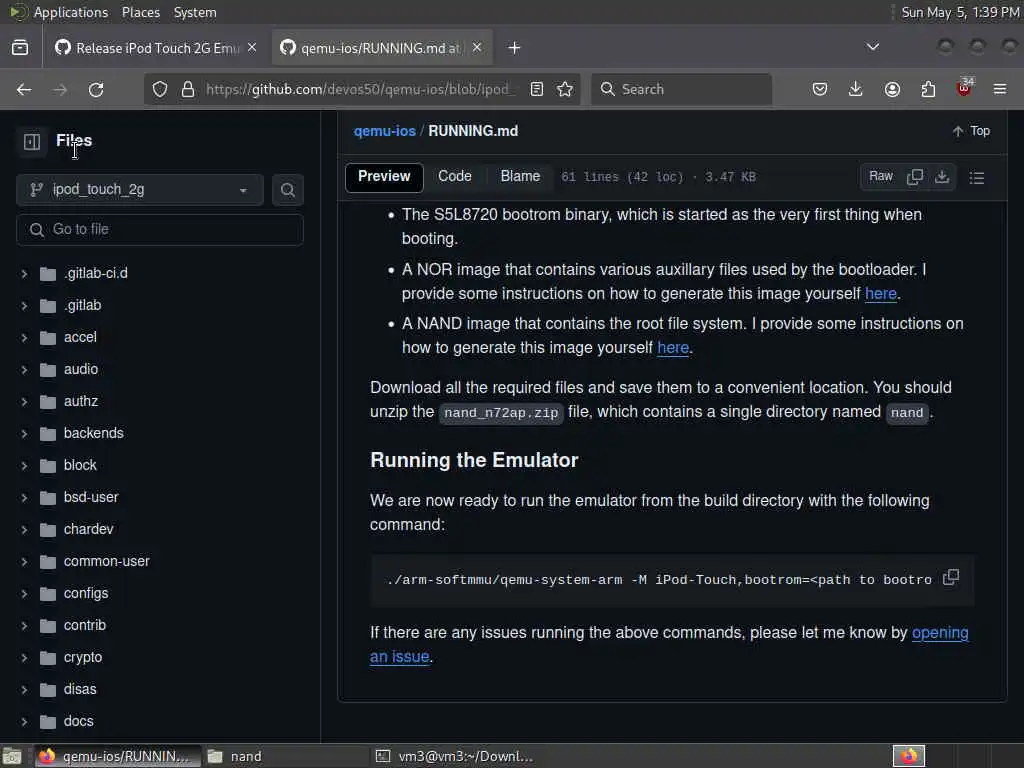Go back in browser history
The image size is (1024, 768).
[24, 89]
